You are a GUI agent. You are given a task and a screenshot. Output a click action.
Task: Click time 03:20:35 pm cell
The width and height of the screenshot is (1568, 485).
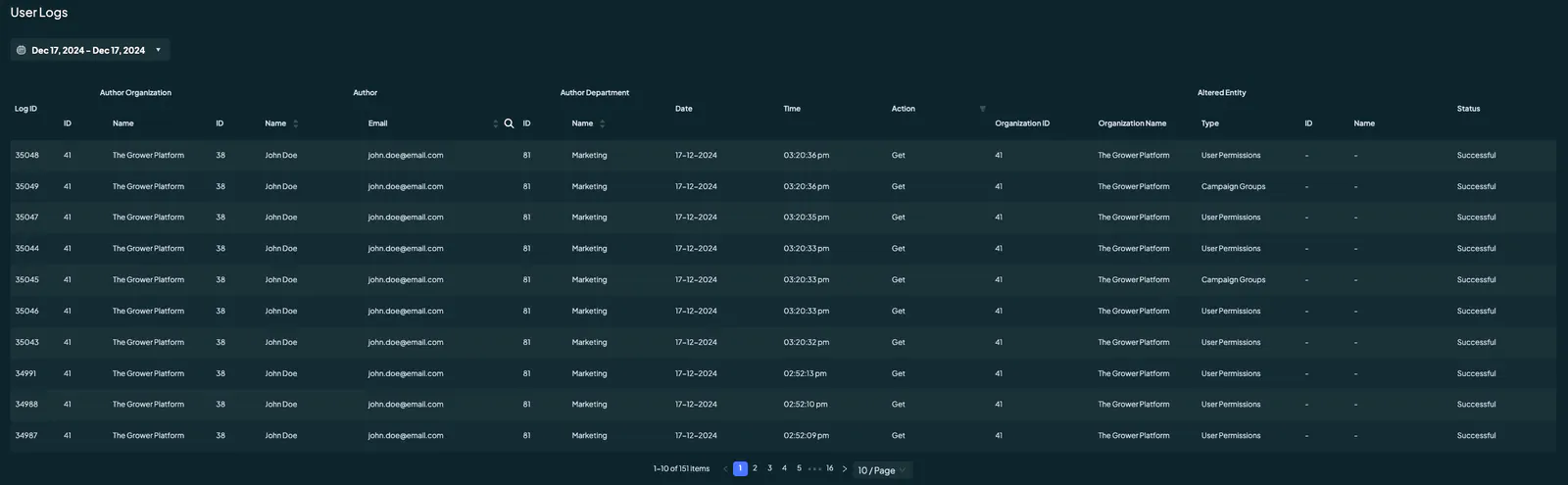pos(807,218)
